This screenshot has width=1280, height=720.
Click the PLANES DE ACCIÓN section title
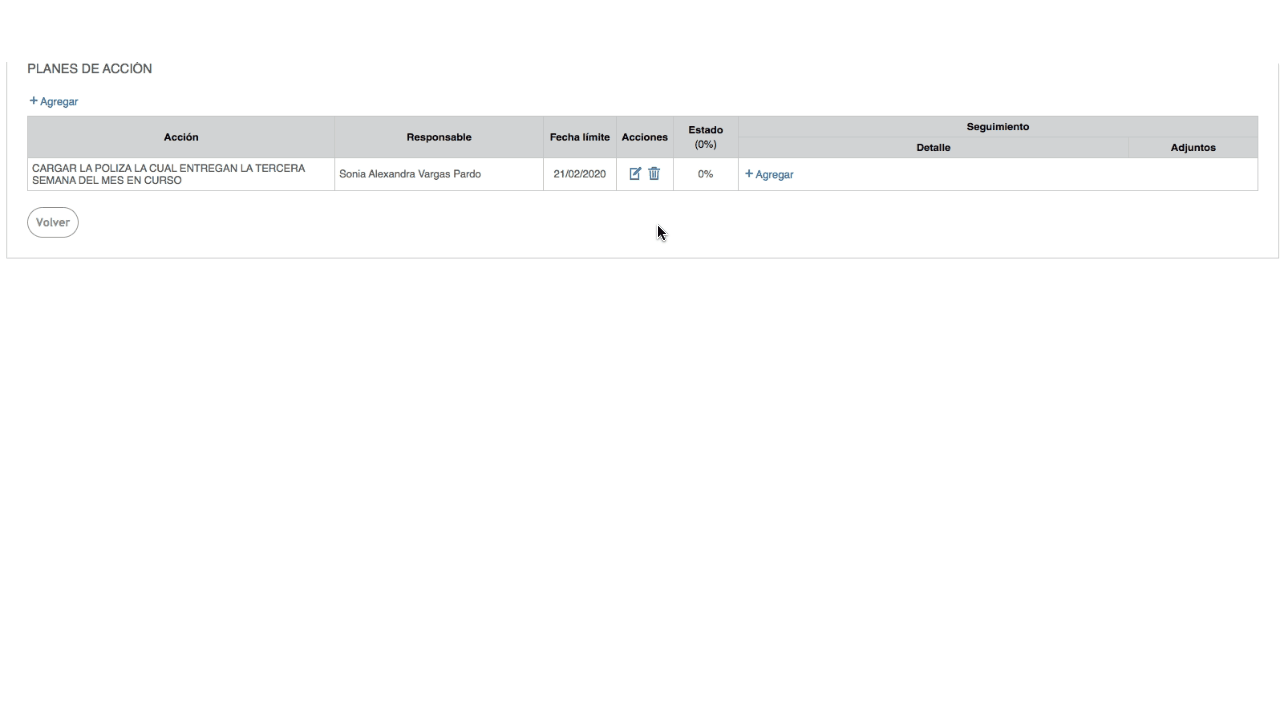(x=90, y=69)
